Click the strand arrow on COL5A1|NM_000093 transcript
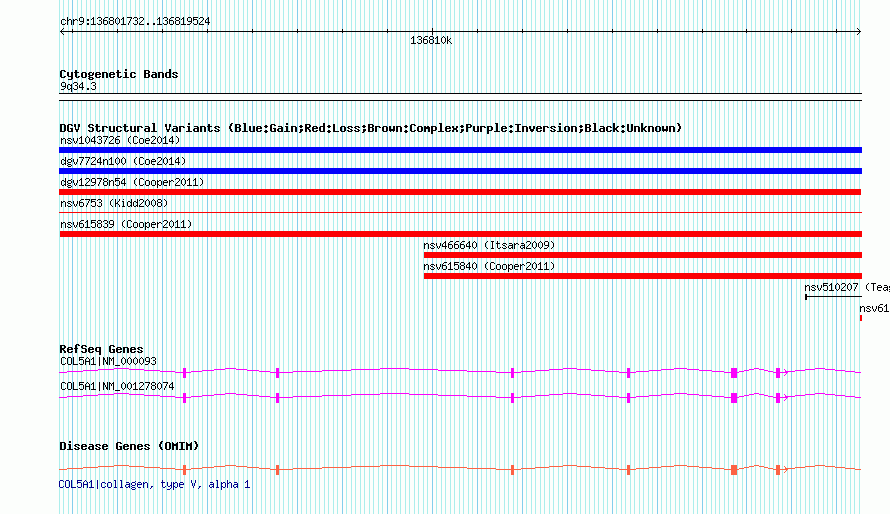Image resolution: width=890 pixels, height=514 pixels. 786,373
